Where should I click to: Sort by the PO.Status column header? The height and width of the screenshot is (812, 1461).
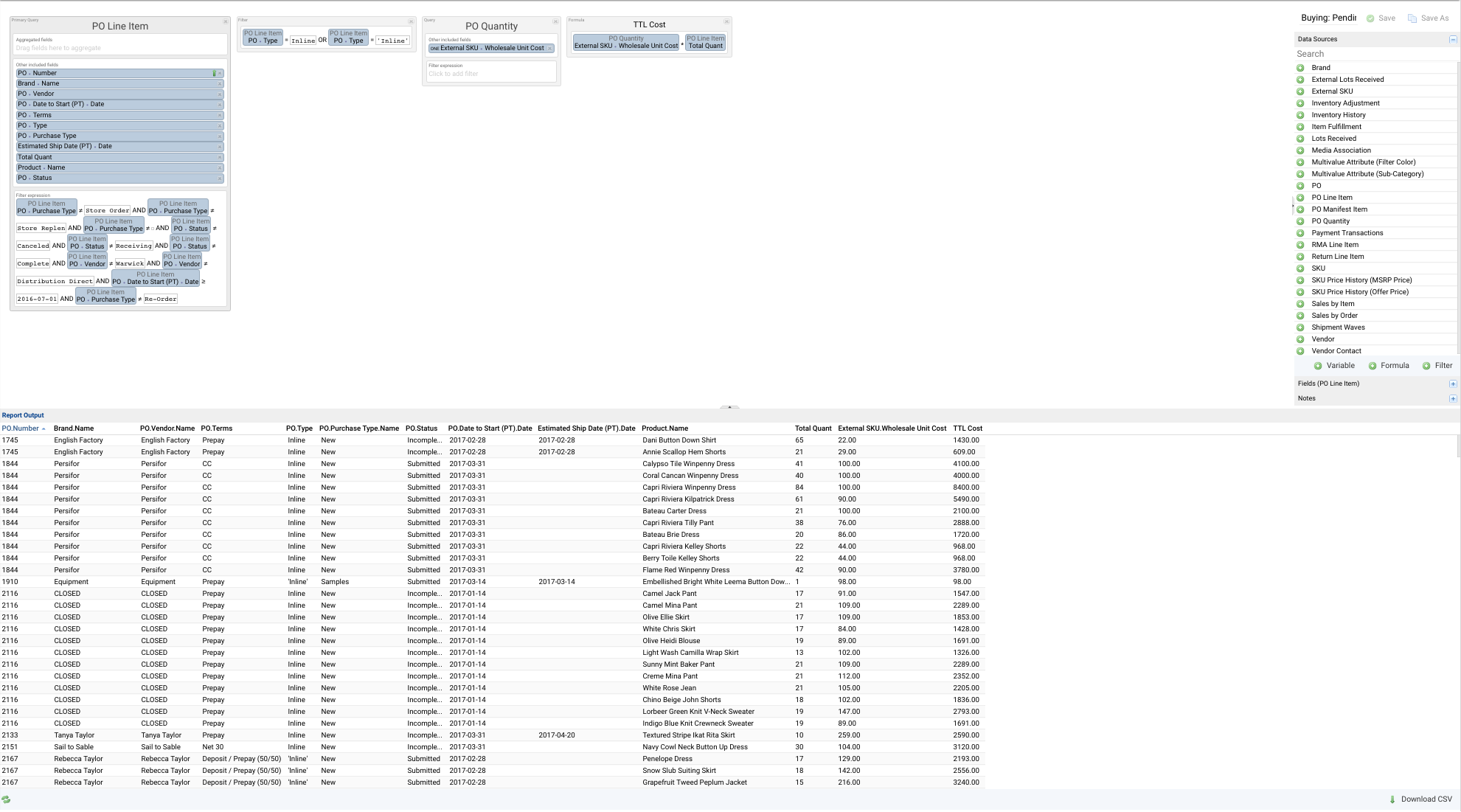[x=421, y=428]
